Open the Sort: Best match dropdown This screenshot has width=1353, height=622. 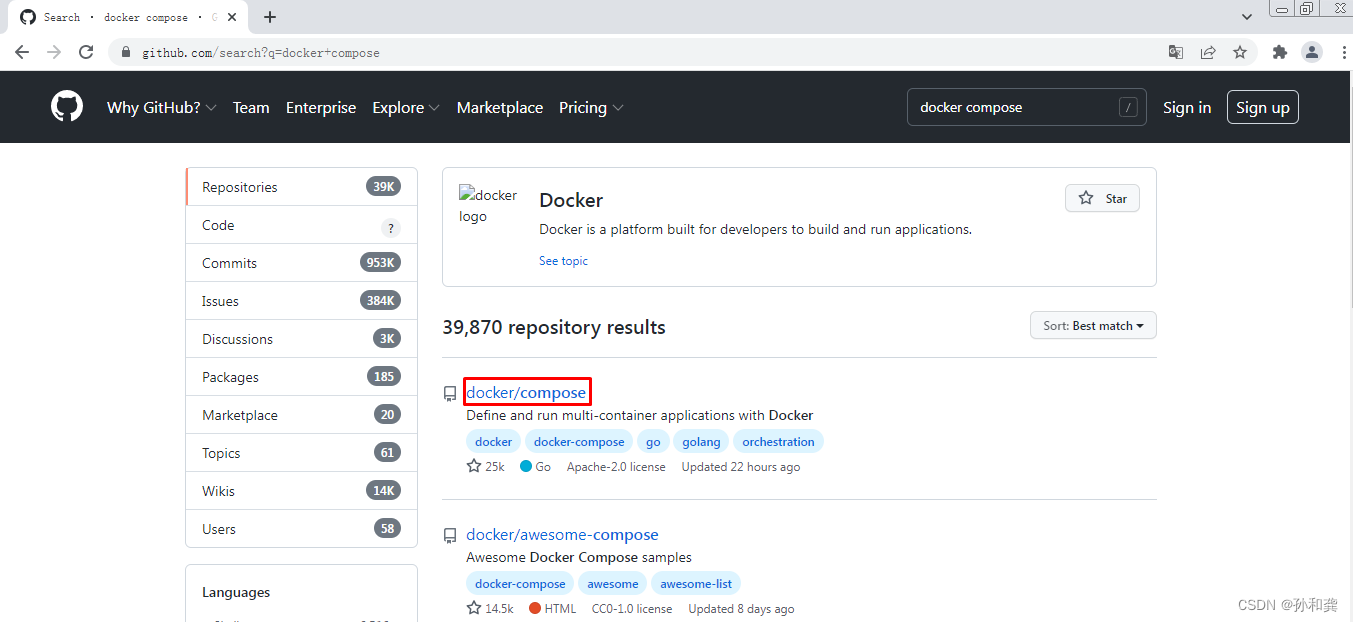1093,325
